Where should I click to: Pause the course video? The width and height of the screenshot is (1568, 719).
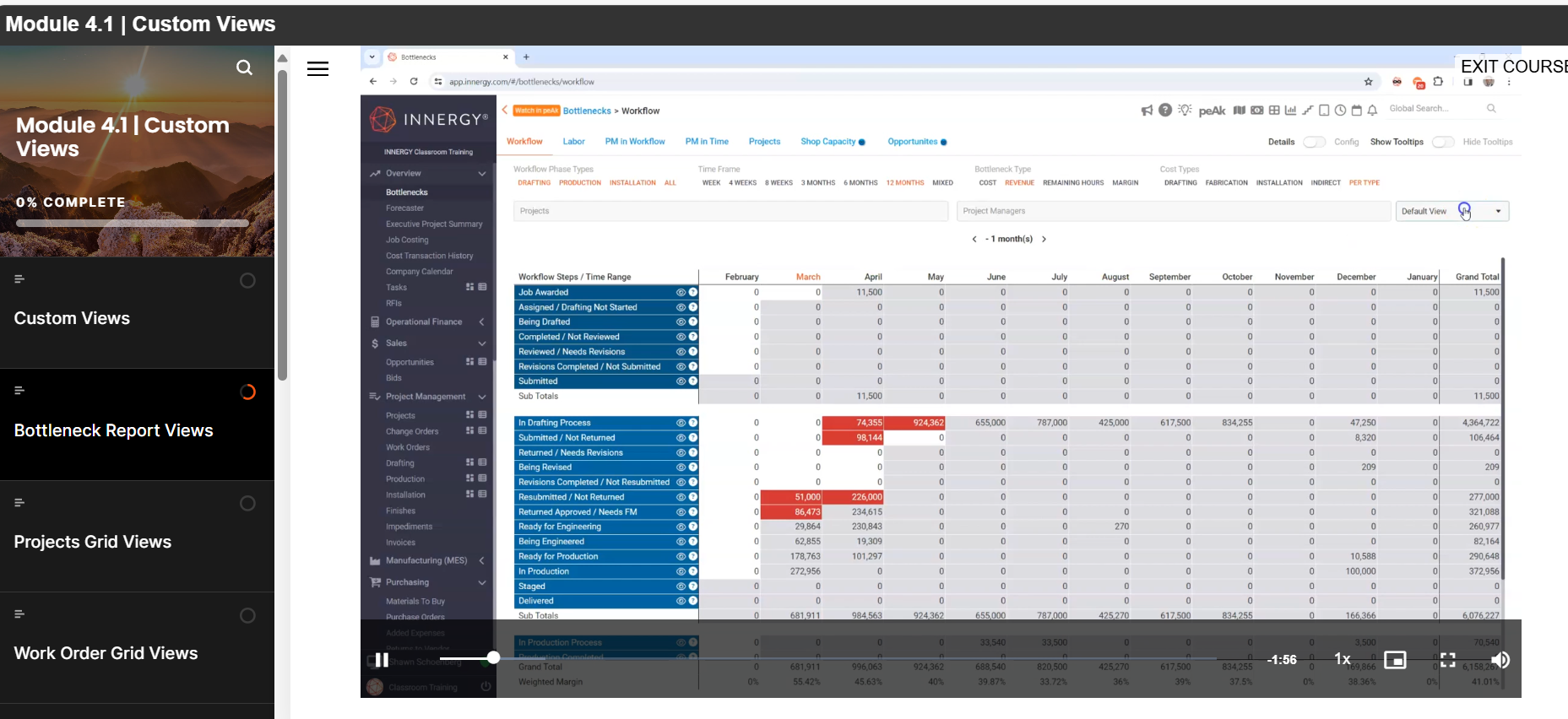pyautogui.click(x=382, y=660)
